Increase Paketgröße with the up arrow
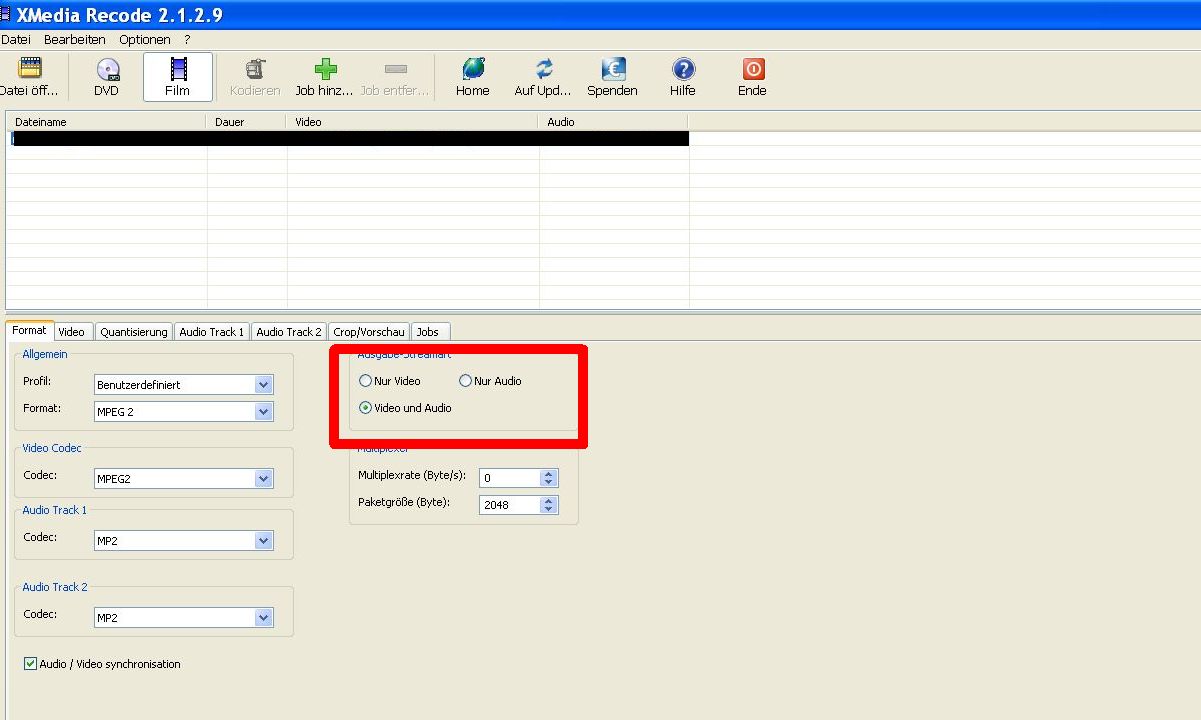This screenshot has height=720, width=1201. [548, 501]
